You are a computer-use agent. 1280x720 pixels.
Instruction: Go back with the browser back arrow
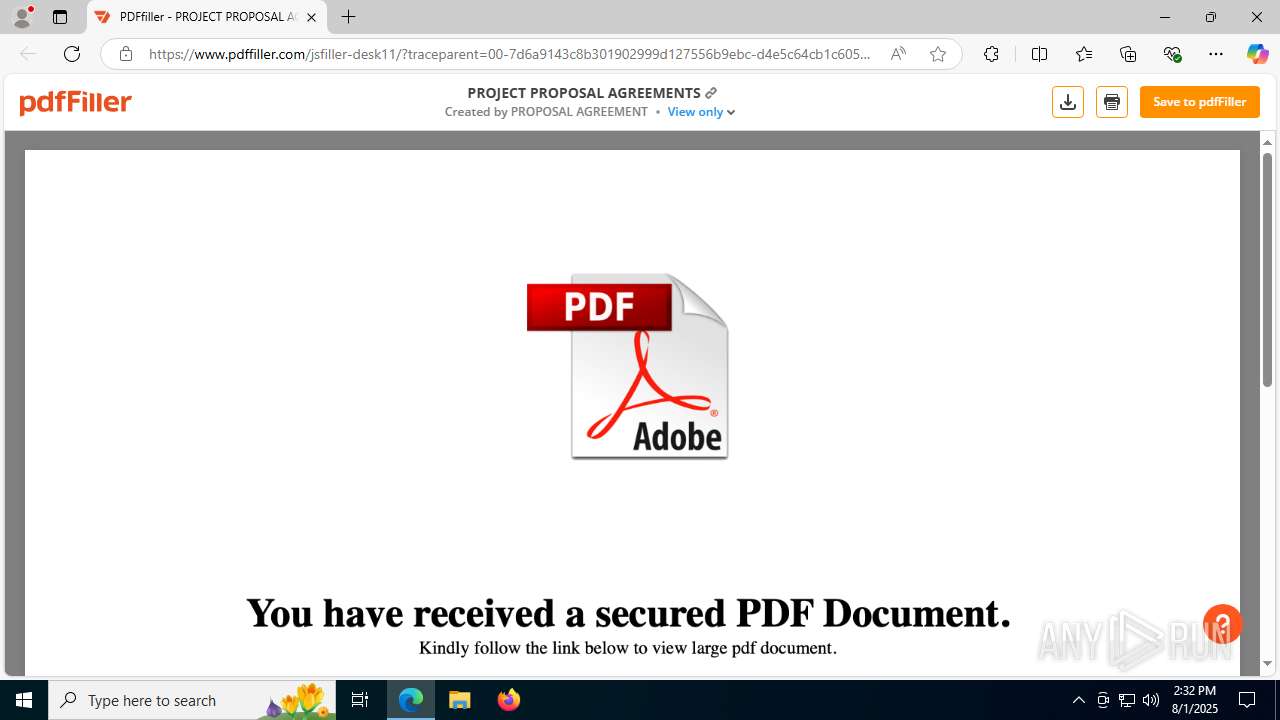pyautogui.click(x=28, y=54)
